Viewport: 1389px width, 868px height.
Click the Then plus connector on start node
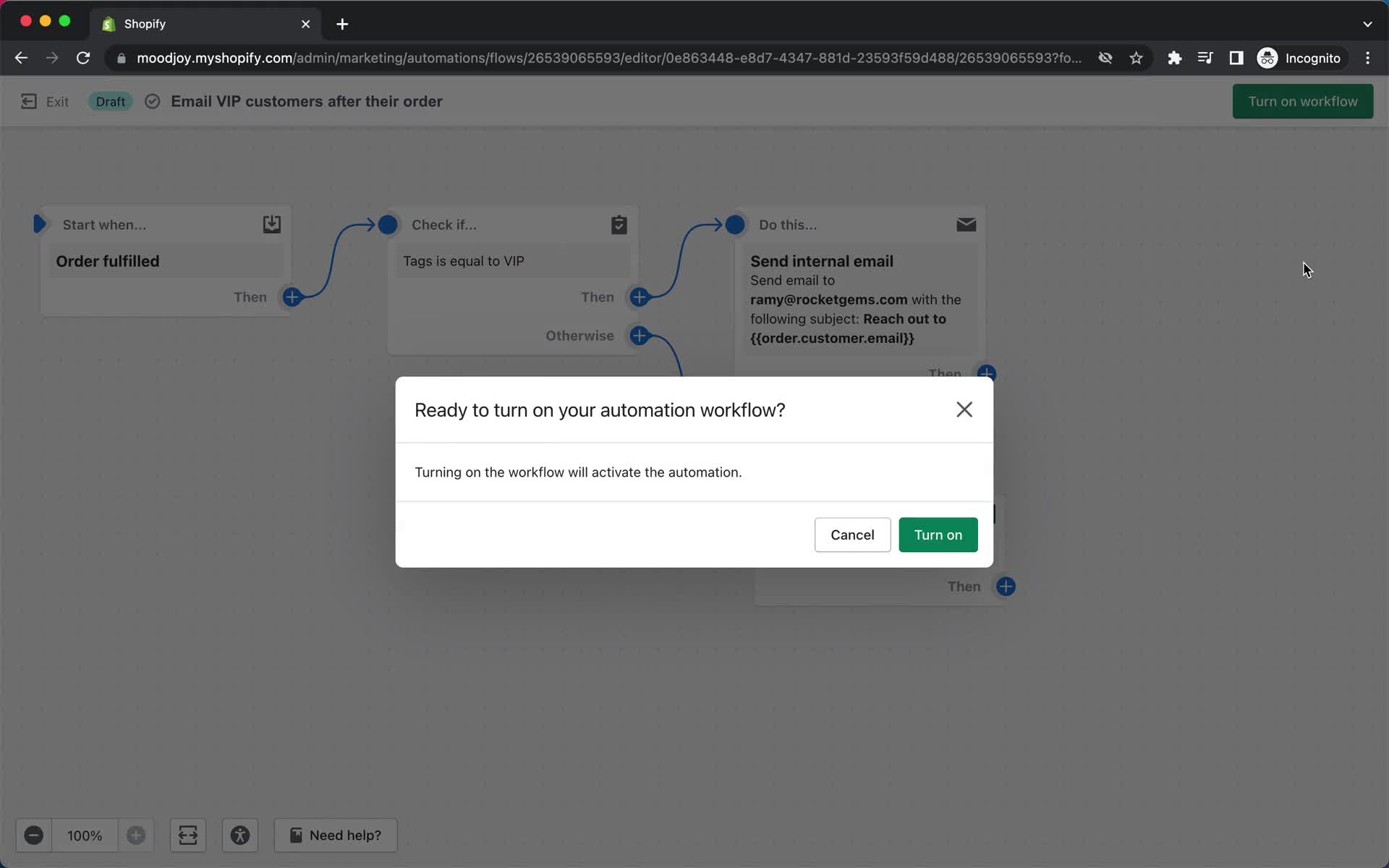[291, 296]
